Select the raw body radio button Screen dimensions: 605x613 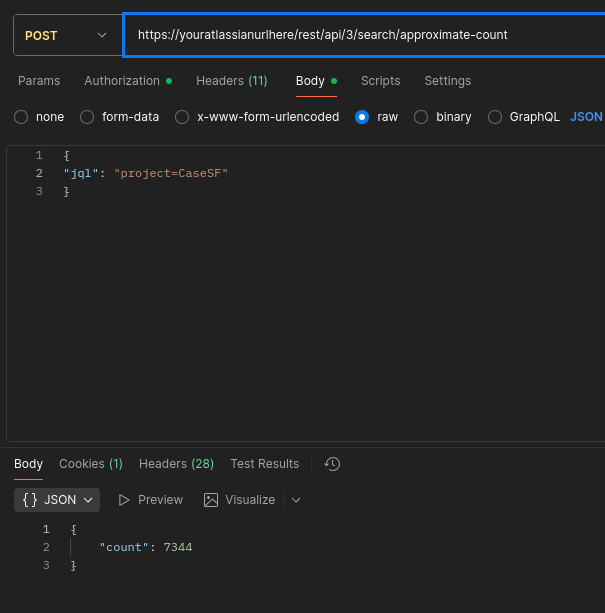point(362,117)
